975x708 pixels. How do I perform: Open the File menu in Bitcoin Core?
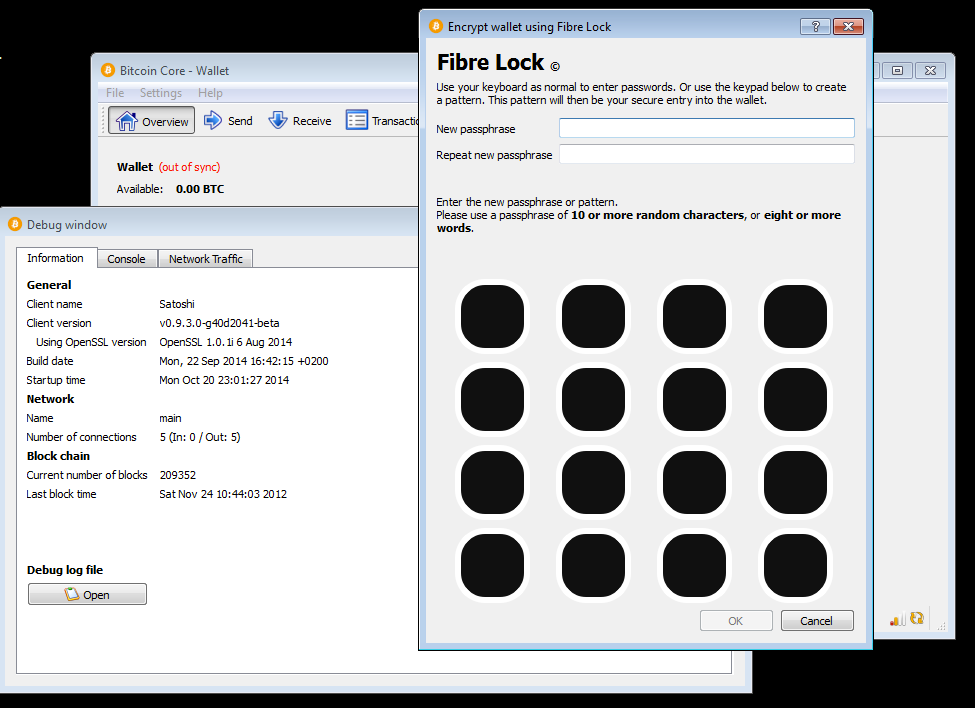(x=115, y=93)
